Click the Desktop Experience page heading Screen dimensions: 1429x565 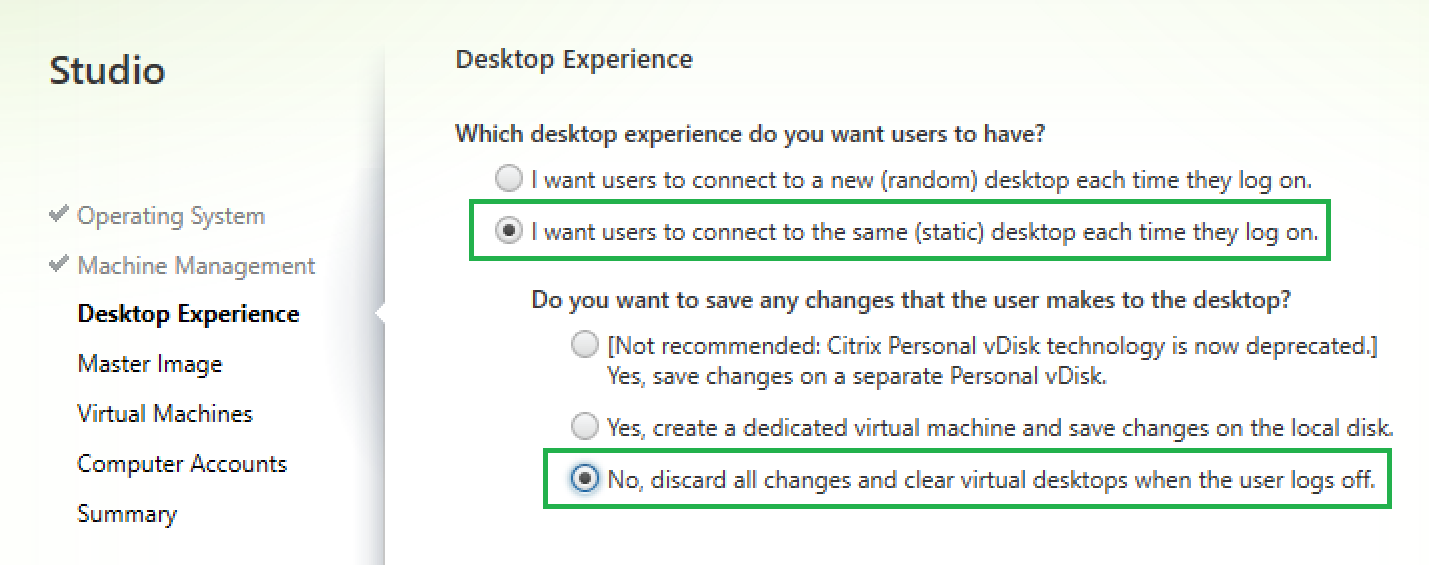[x=574, y=59]
